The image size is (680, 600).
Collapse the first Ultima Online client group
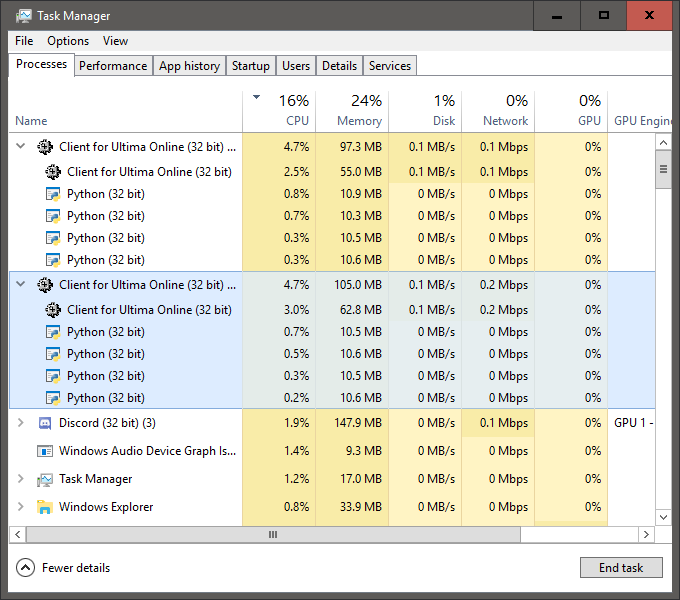click(20, 146)
